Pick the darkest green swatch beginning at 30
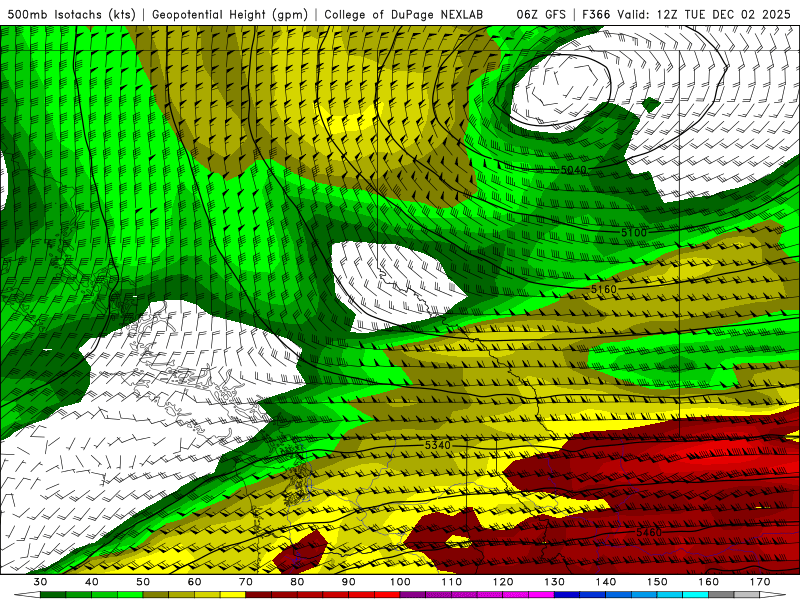 pos(53,595)
